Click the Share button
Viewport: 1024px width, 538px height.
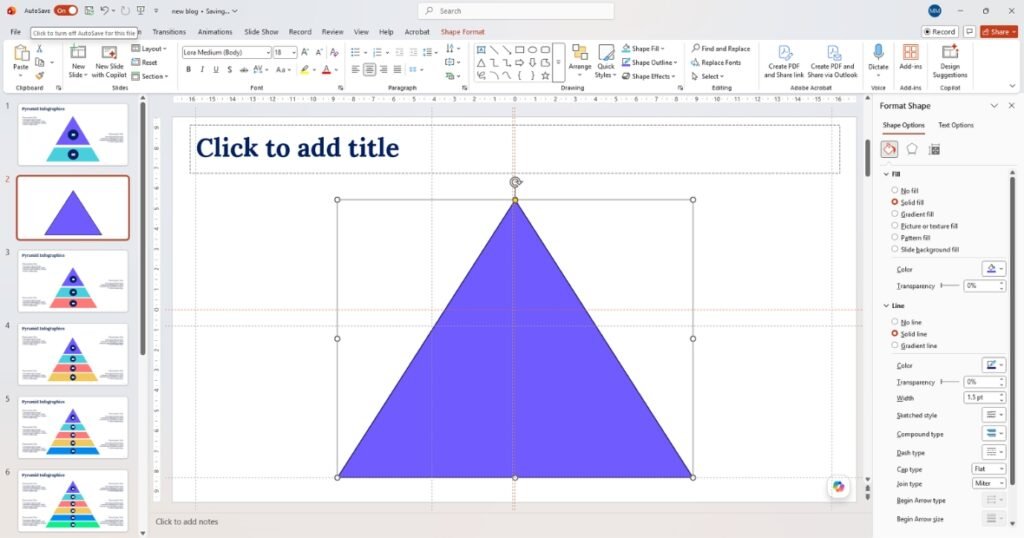[x=999, y=31]
